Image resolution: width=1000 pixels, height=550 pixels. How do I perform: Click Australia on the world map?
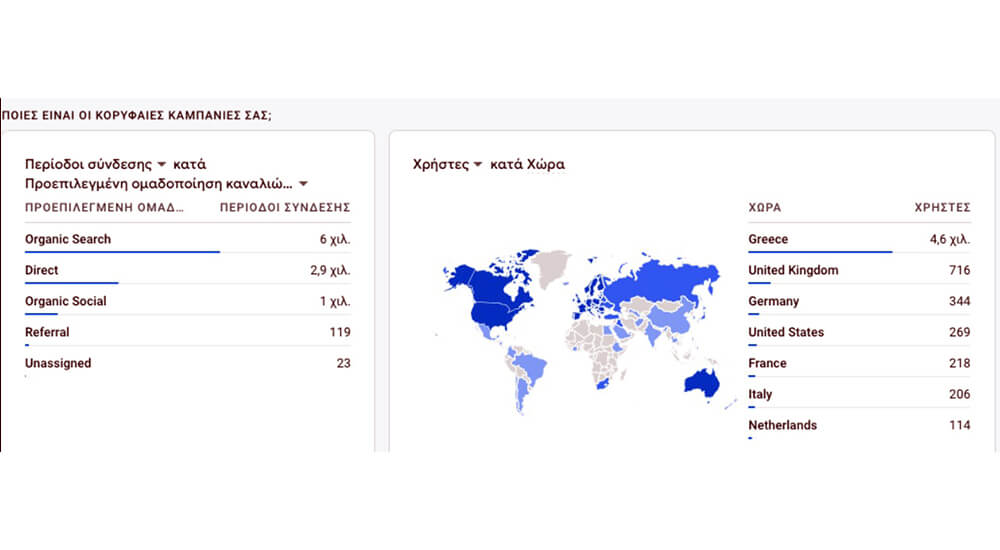pos(702,383)
